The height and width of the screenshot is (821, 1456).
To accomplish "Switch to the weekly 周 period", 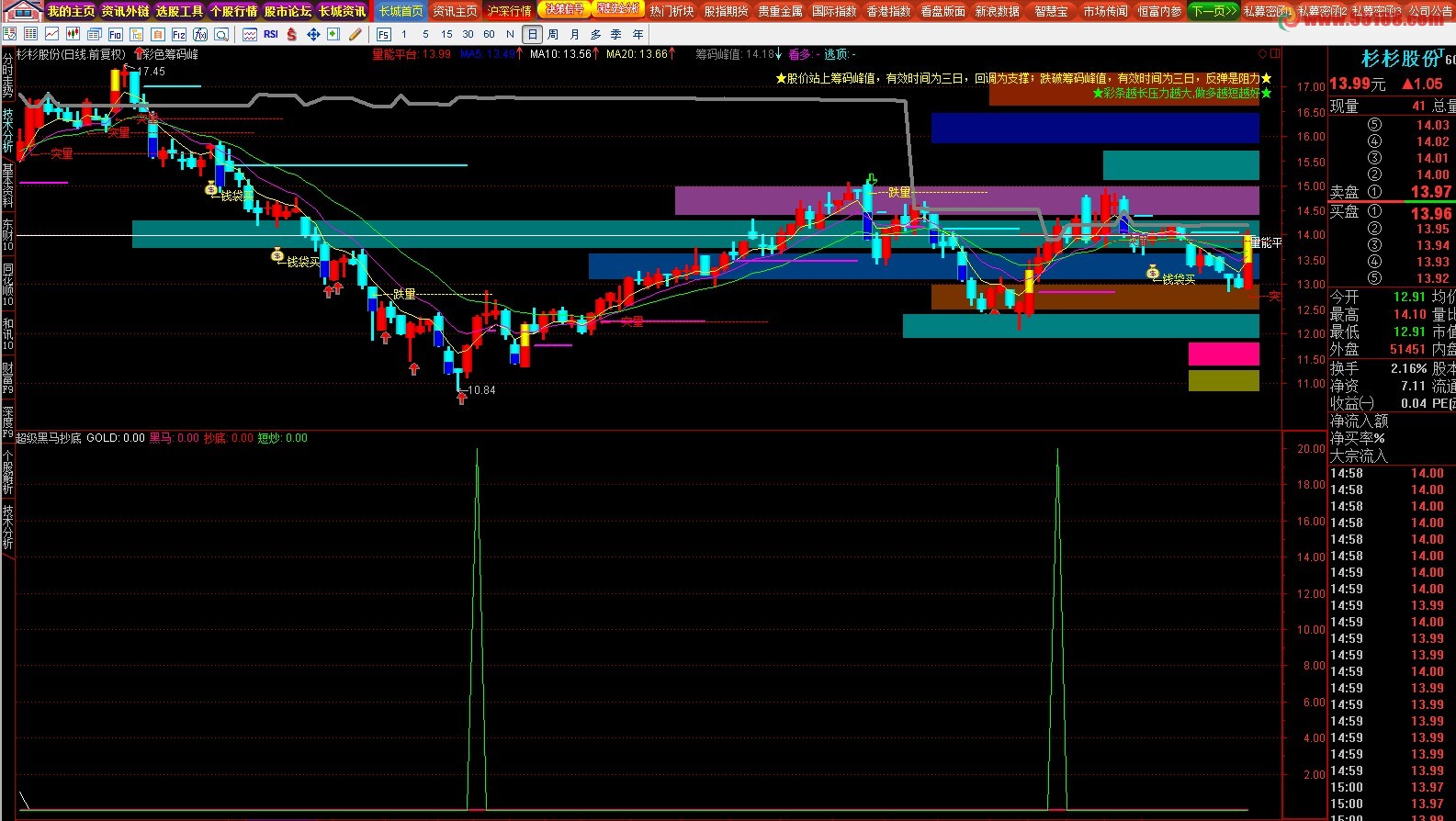I will 553,34.
